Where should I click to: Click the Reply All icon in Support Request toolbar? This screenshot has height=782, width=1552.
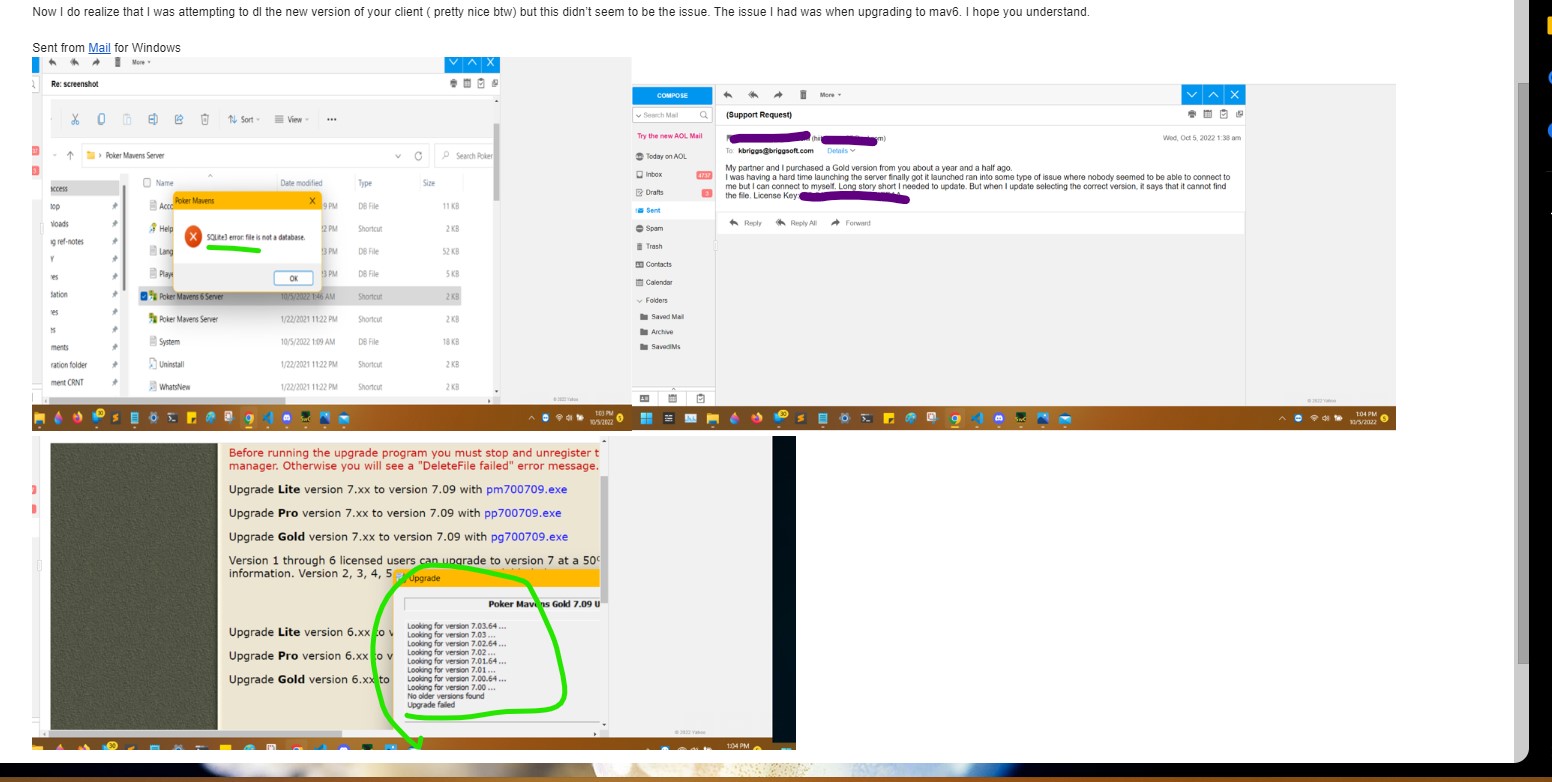click(x=753, y=95)
